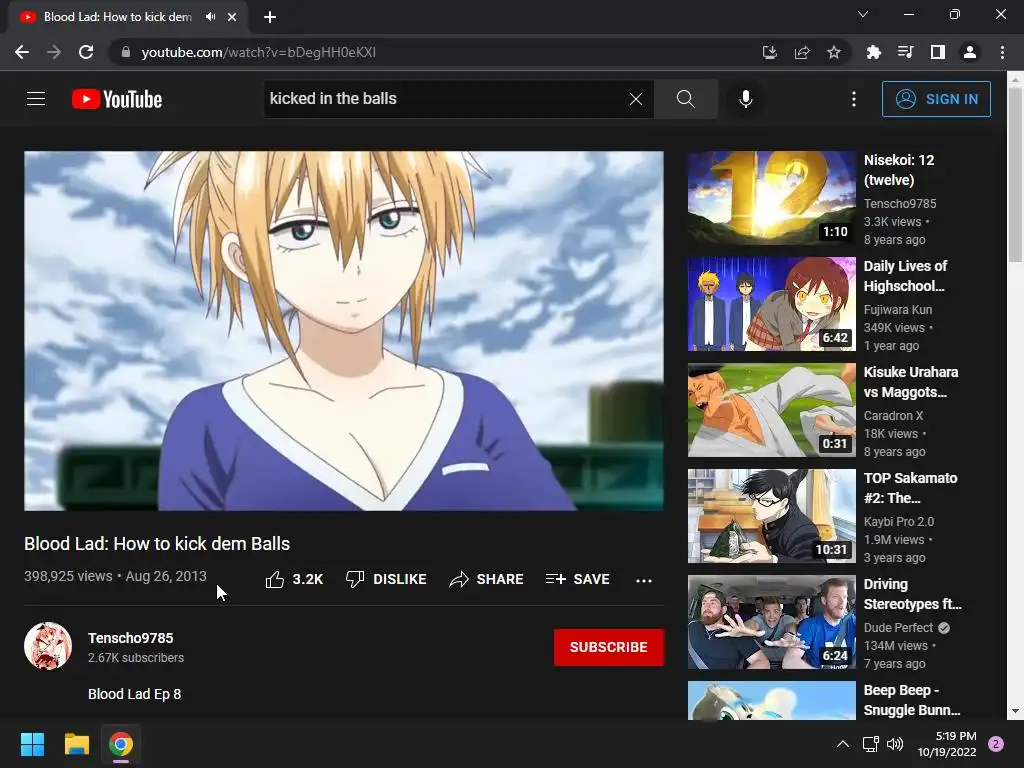This screenshot has width=1024, height=768.
Task: Open Driving Stereotypes video thumbnail
Action: point(771,622)
